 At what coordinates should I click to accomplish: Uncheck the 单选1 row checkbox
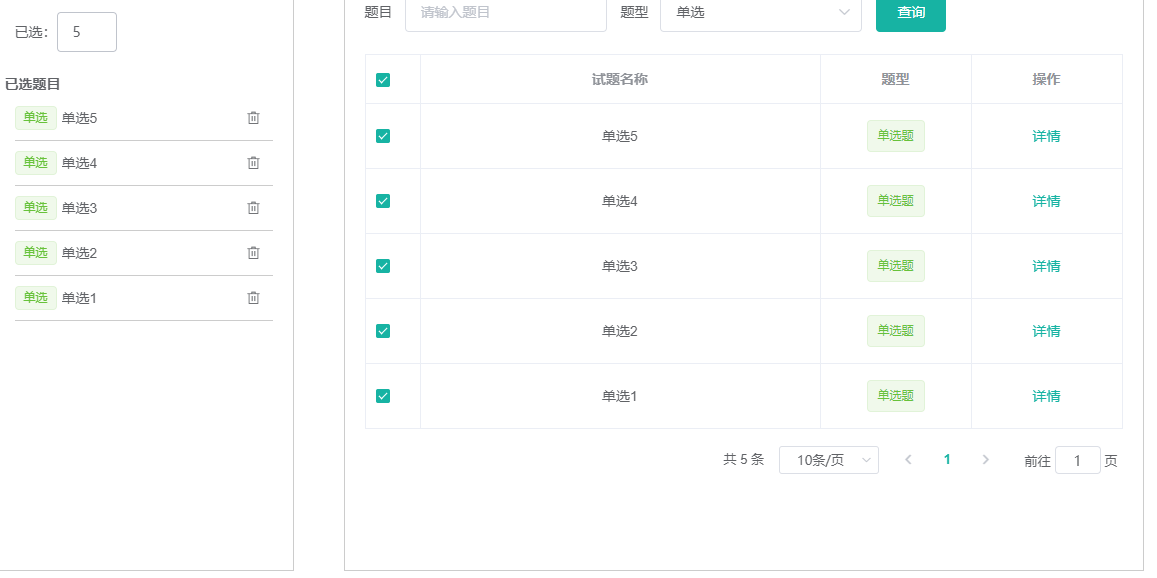pyautogui.click(x=383, y=396)
